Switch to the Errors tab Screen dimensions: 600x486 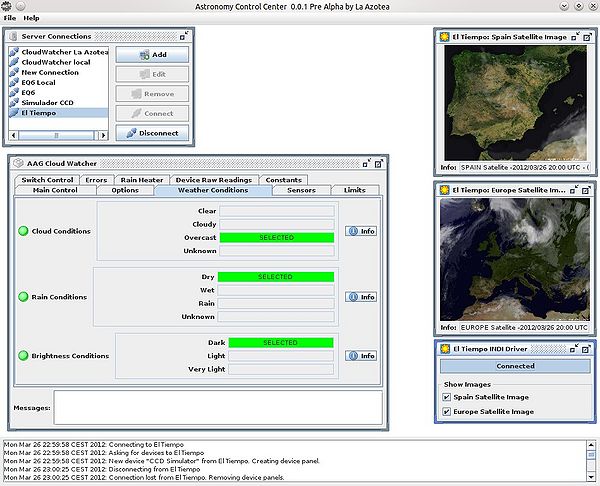point(96,180)
